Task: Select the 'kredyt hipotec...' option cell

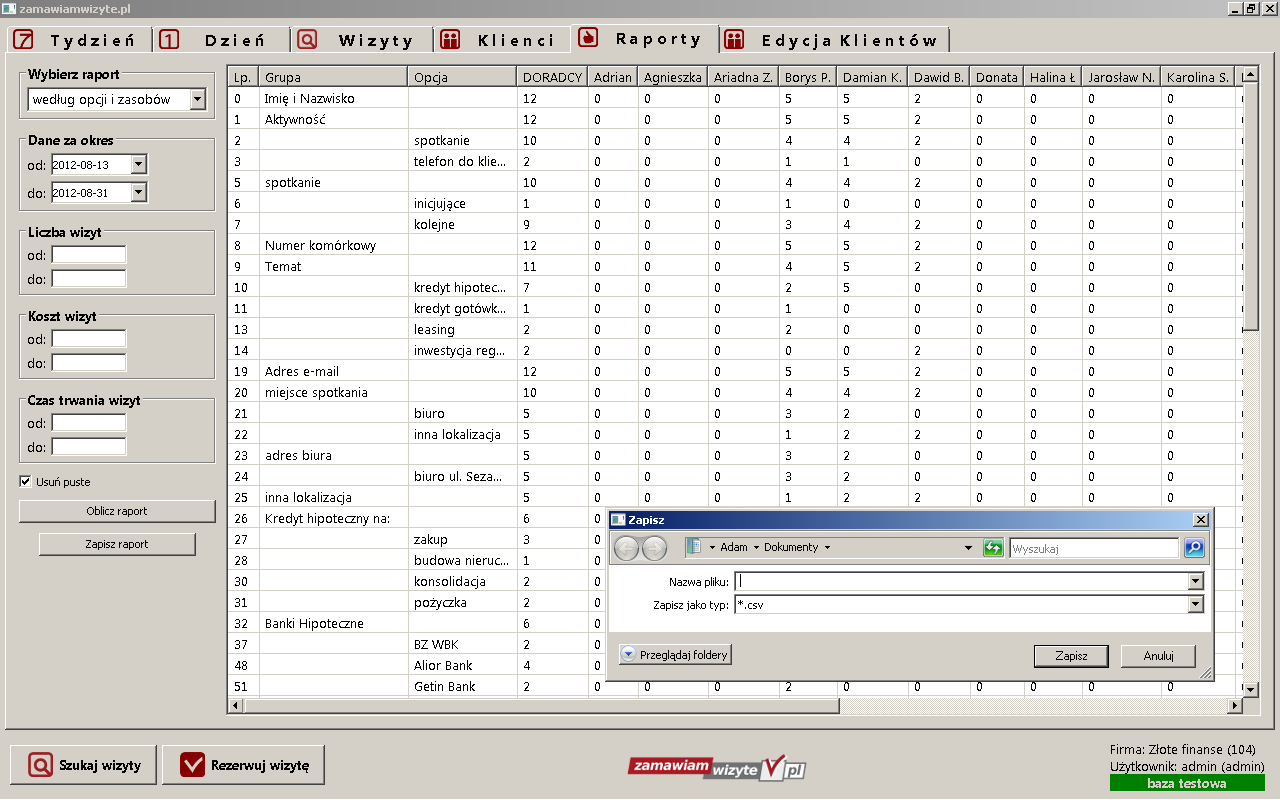Action: point(462,287)
